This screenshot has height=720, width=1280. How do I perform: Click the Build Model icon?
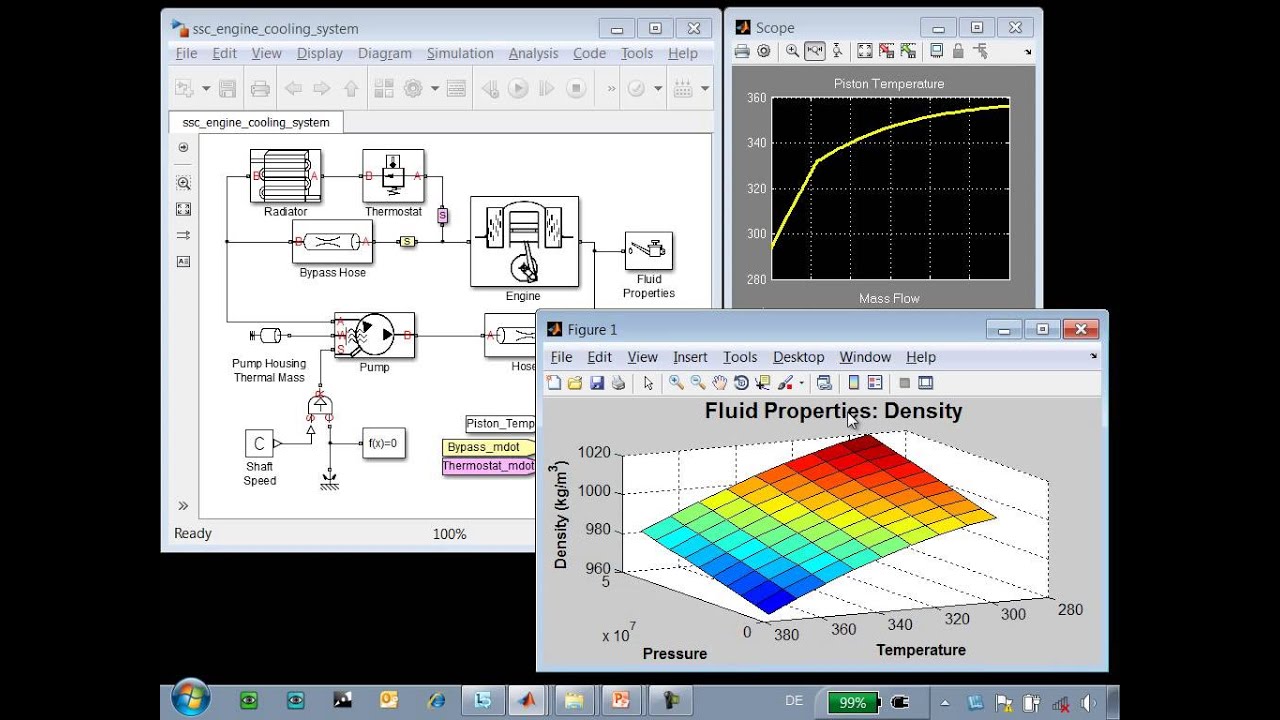[683, 89]
